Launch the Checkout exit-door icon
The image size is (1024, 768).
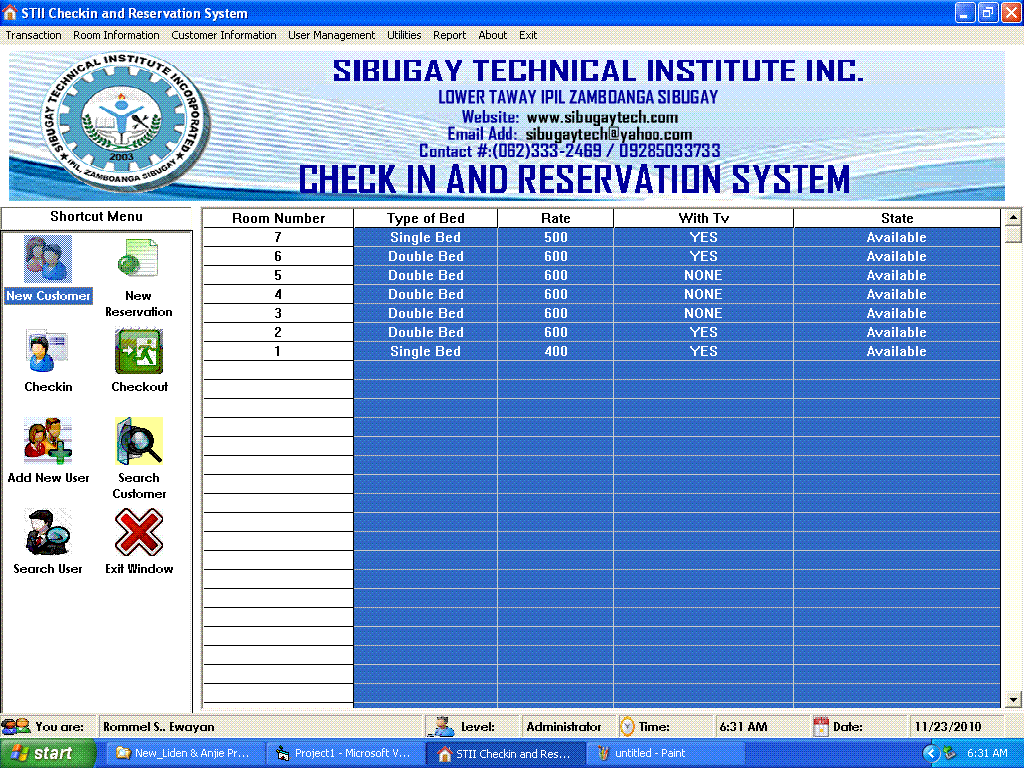pos(139,351)
